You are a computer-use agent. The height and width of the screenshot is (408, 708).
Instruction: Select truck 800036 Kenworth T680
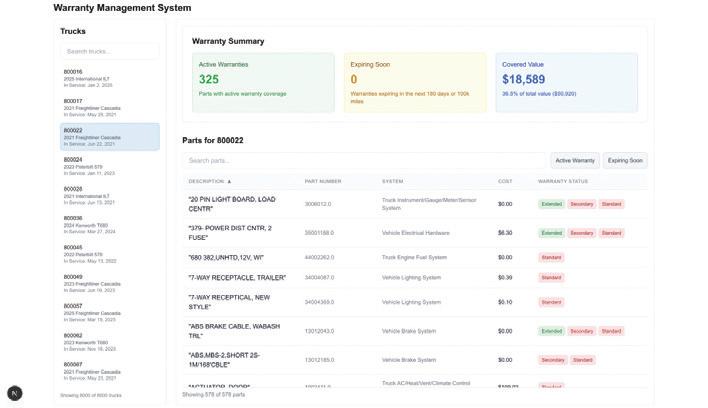point(109,223)
